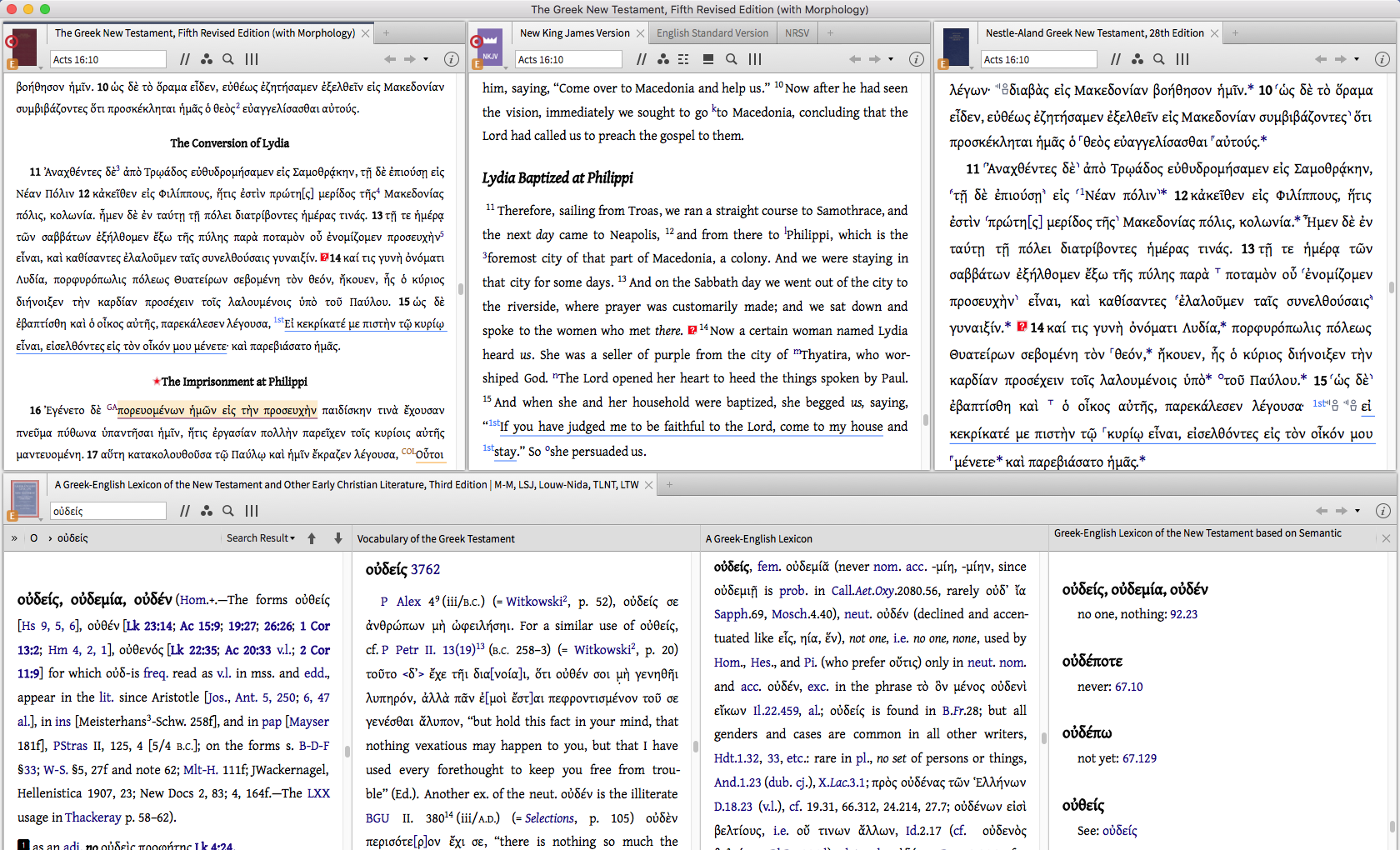Go to the previous search result in the Lexicon panel
Viewport: 1400px width, 850px height.
[x=312, y=538]
